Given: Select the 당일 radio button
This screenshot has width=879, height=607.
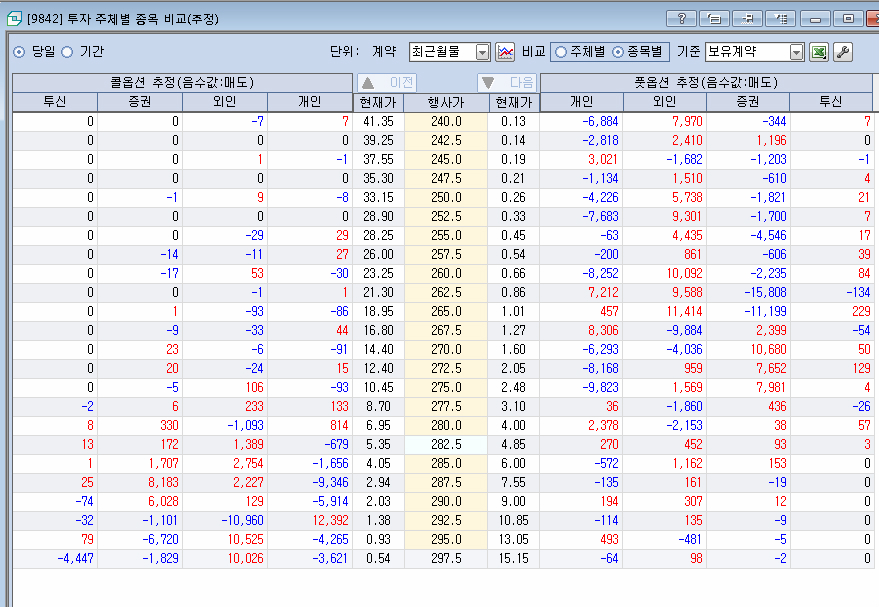Looking at the screenshot, I should click(x=19, y=52).
